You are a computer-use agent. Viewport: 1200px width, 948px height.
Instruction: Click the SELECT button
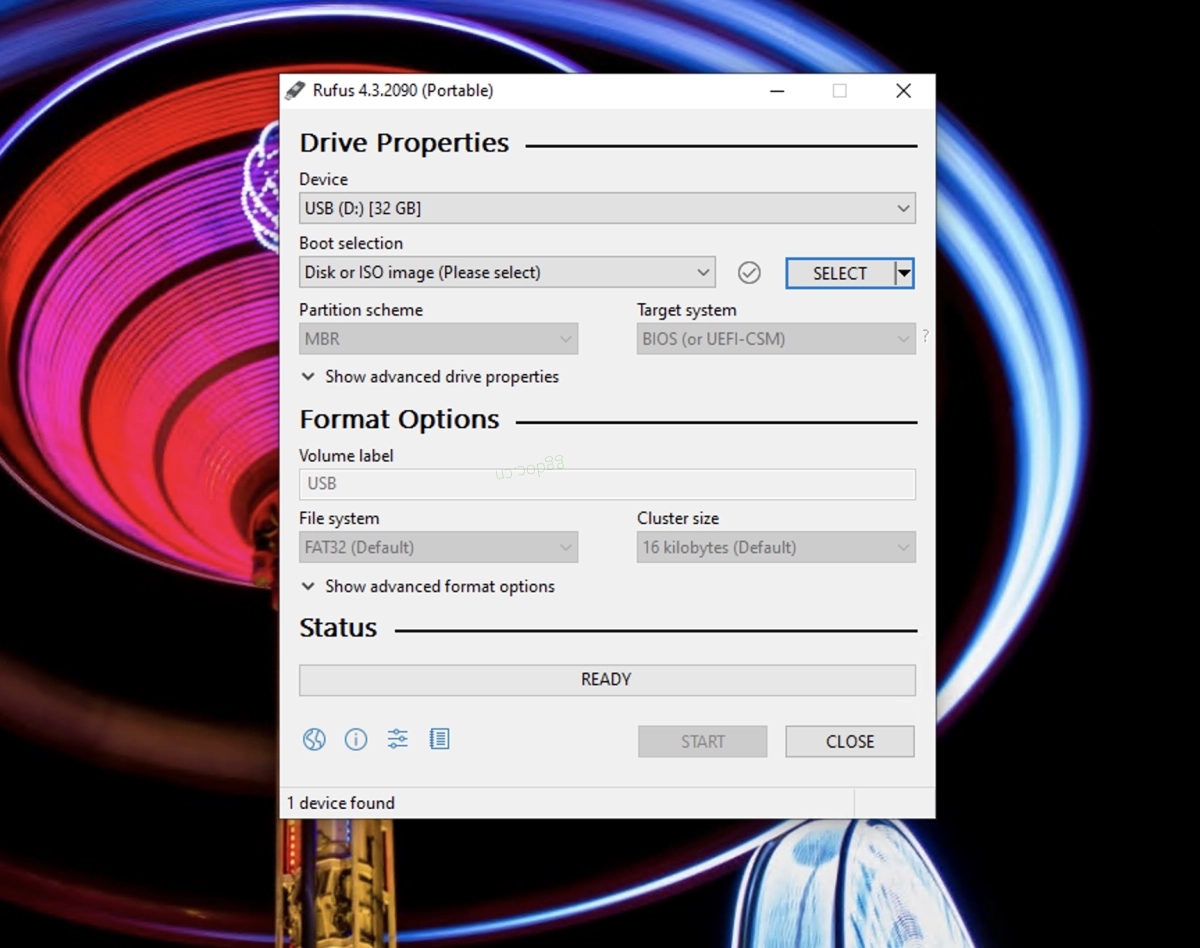(x=840, y=273)
